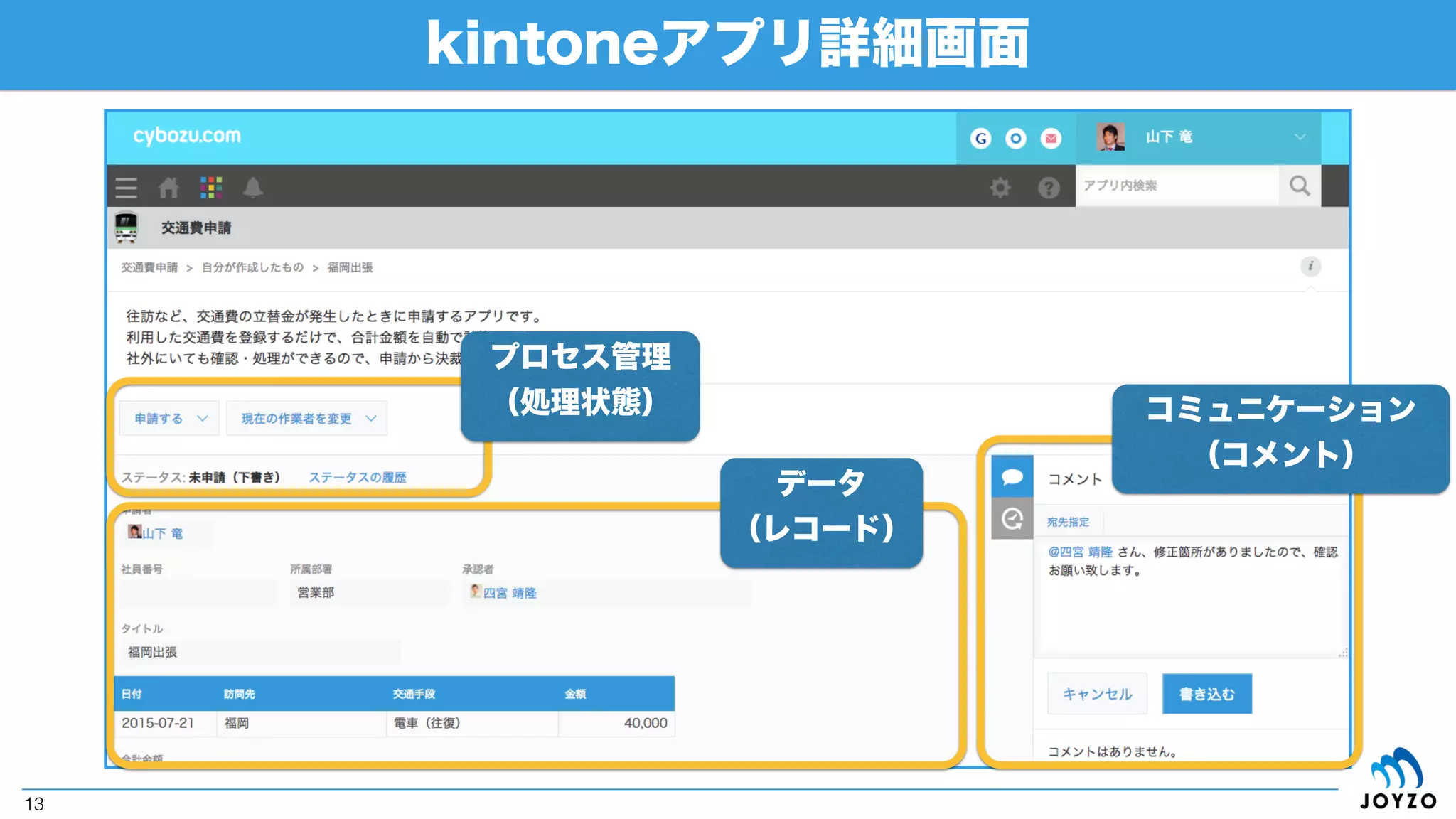
Task: Click the search magnifier icon
Action: coord(1300,186)
